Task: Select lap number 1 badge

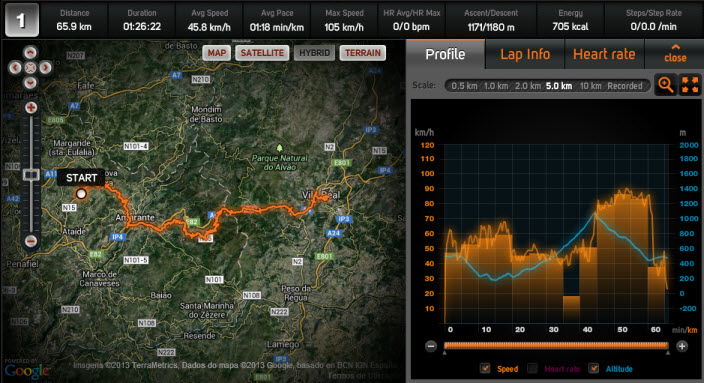Action: 22,20
